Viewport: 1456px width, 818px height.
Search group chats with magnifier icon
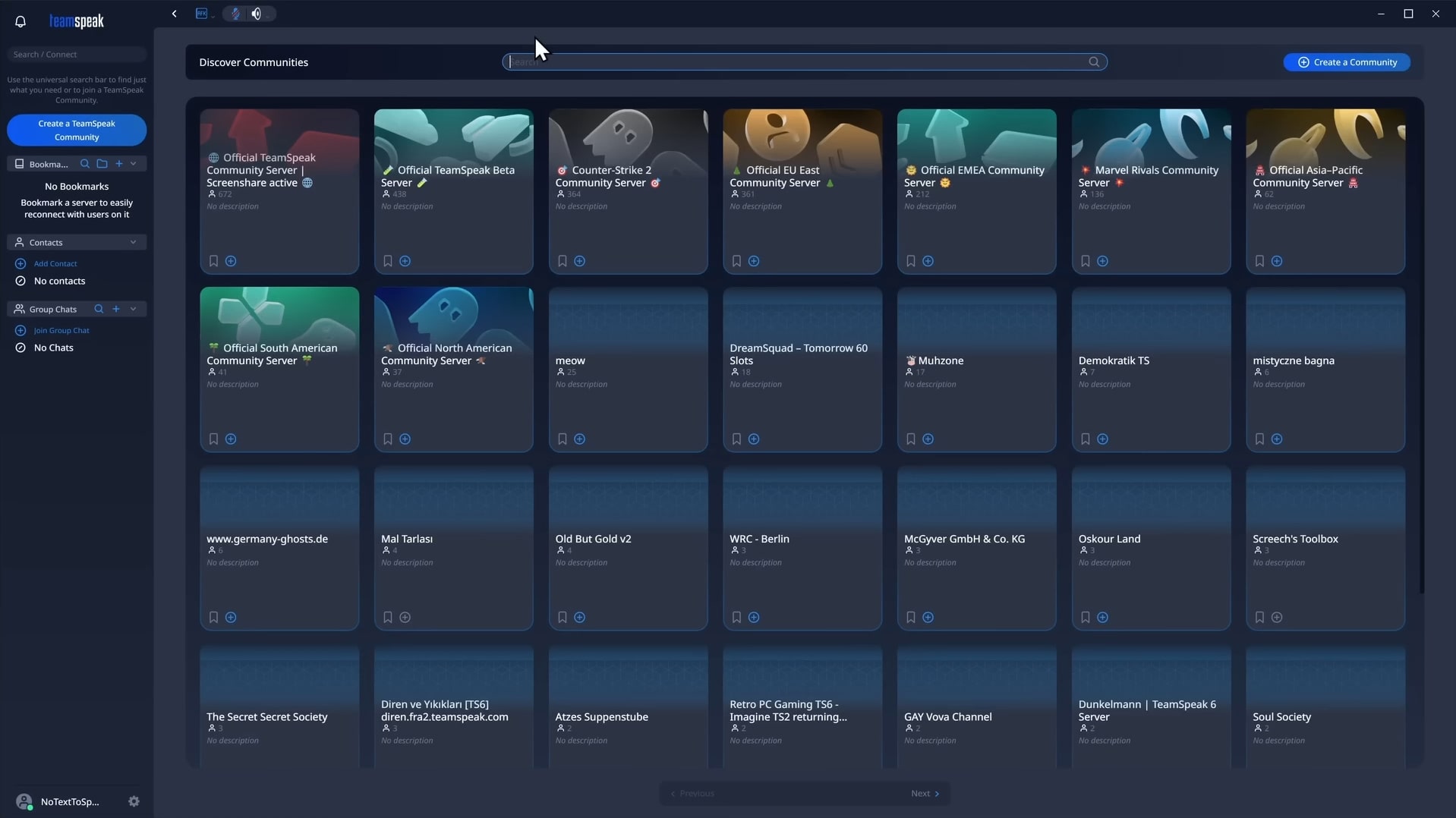point(99,310)
